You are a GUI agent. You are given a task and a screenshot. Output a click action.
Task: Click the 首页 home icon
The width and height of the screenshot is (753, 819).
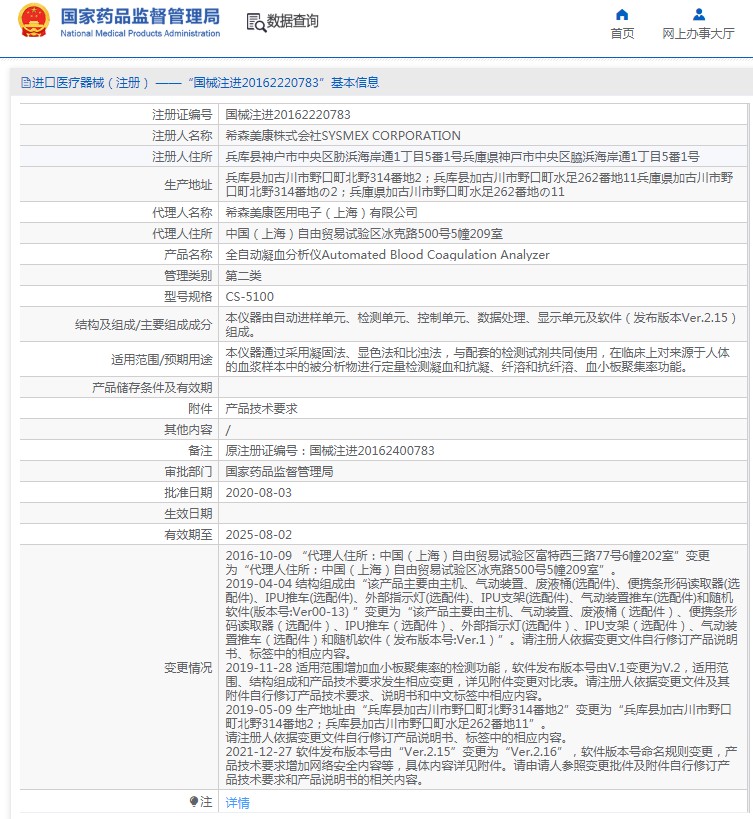pos(622,14)
